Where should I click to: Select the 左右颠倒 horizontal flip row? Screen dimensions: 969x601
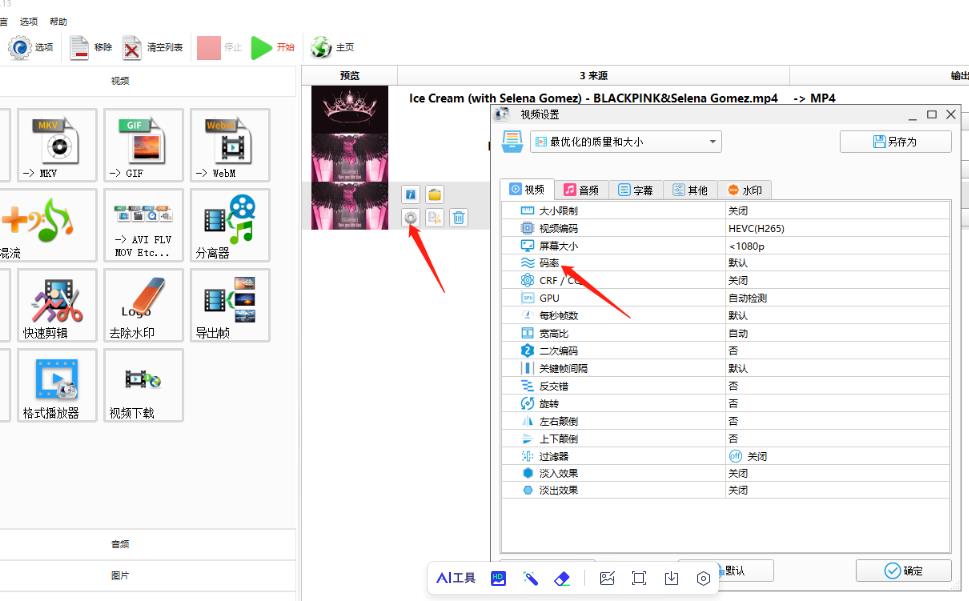click(726, 421)
